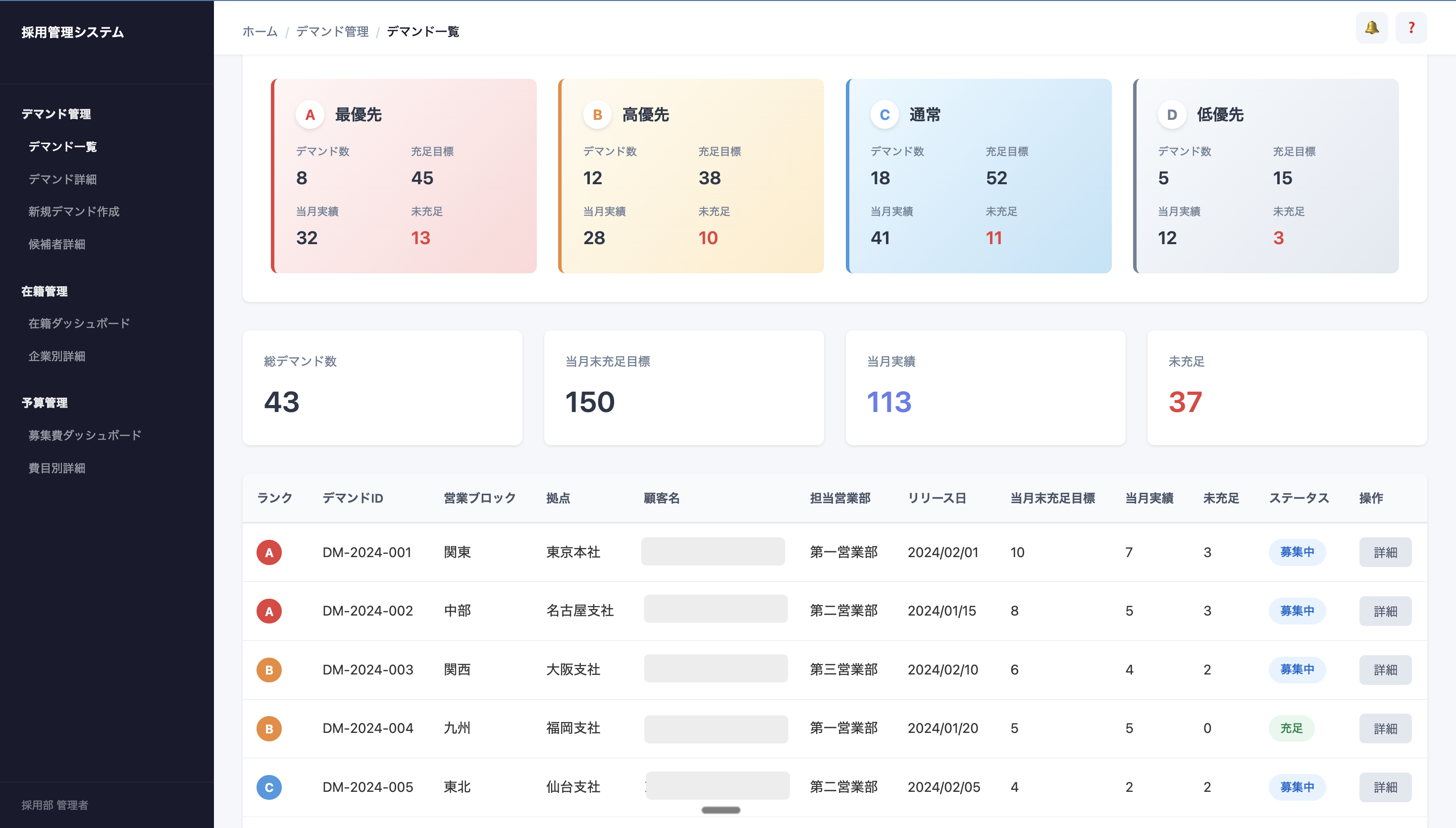The height and width of the screenshot is (828, 1456).
Task: Click the red question mark help icon
Action: tap(1410, 27)
